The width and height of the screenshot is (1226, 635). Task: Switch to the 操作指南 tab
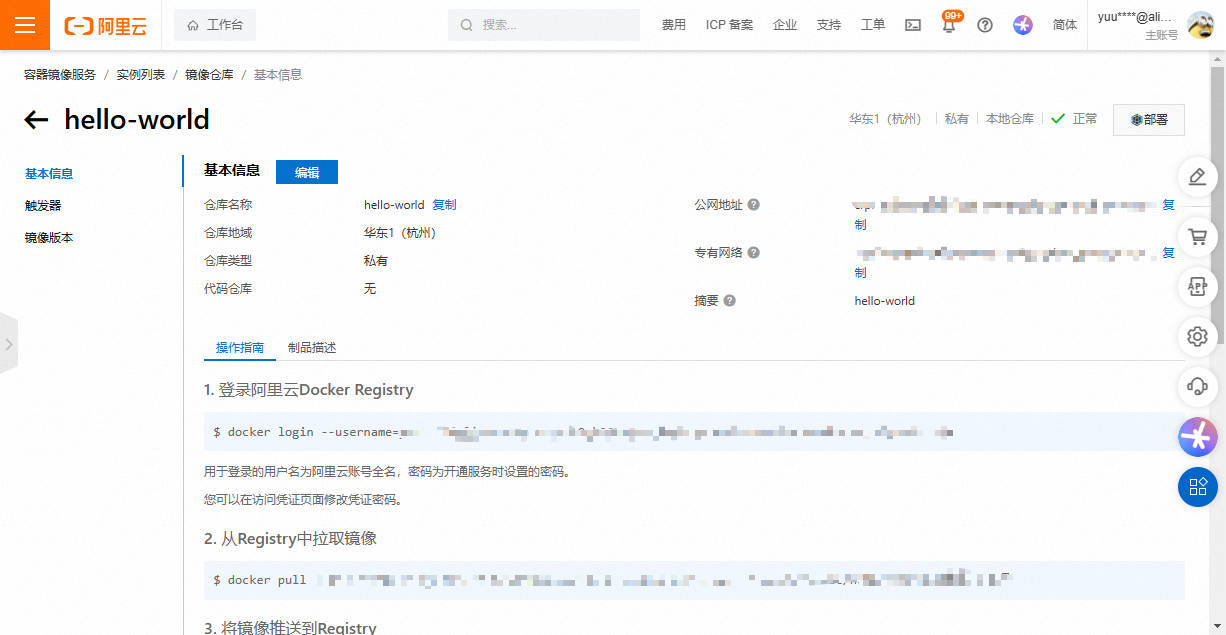click(x=240, y=348)
